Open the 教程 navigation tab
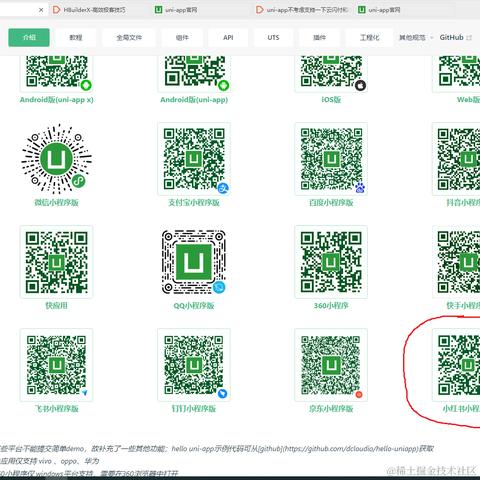 point(76,37)
